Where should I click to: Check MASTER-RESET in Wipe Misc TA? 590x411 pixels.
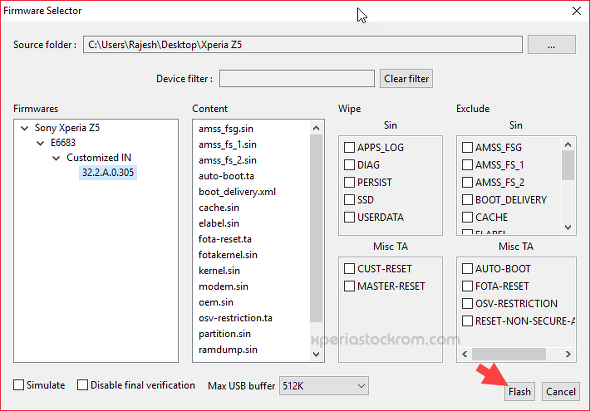tap(349, 286)
